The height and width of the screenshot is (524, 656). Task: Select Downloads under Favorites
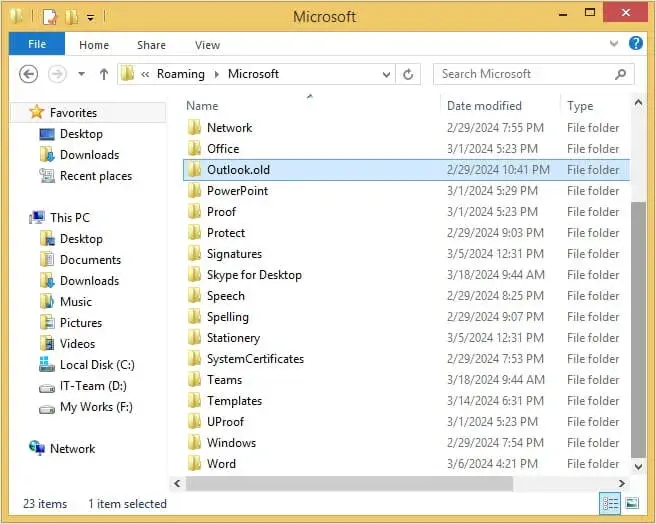coord(90,154)
